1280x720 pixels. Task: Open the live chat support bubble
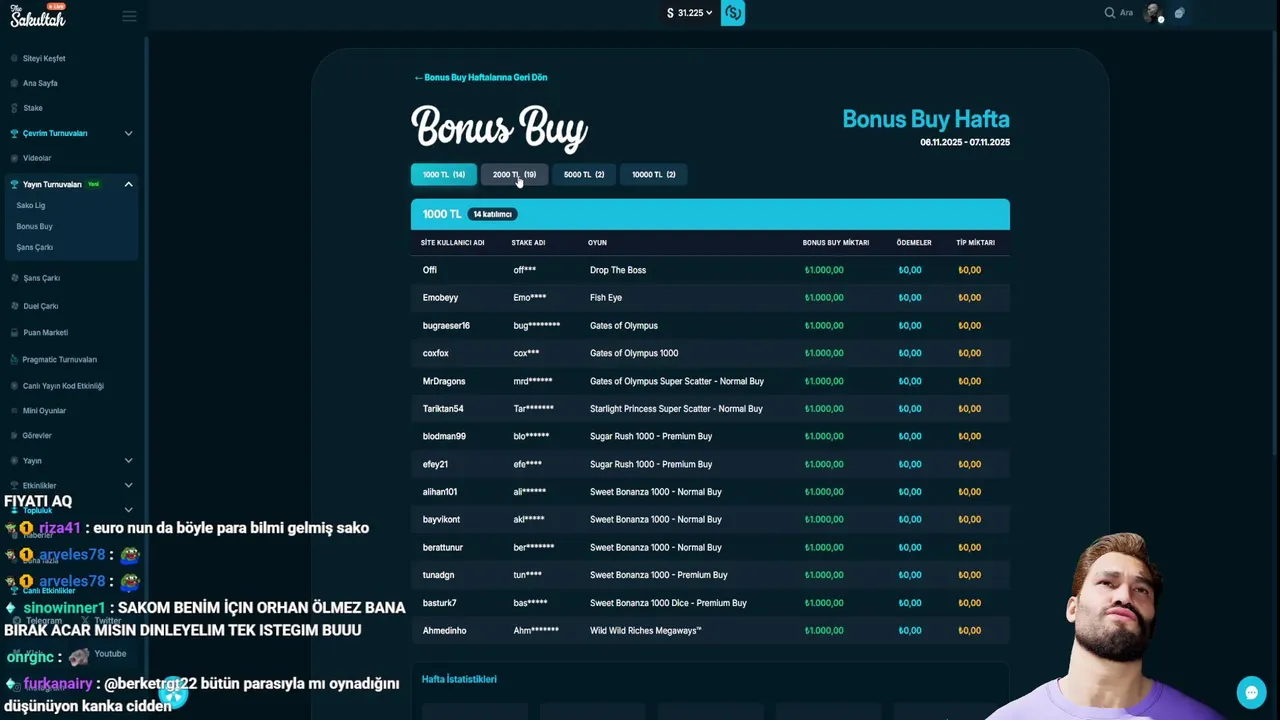click(1251, 692)
